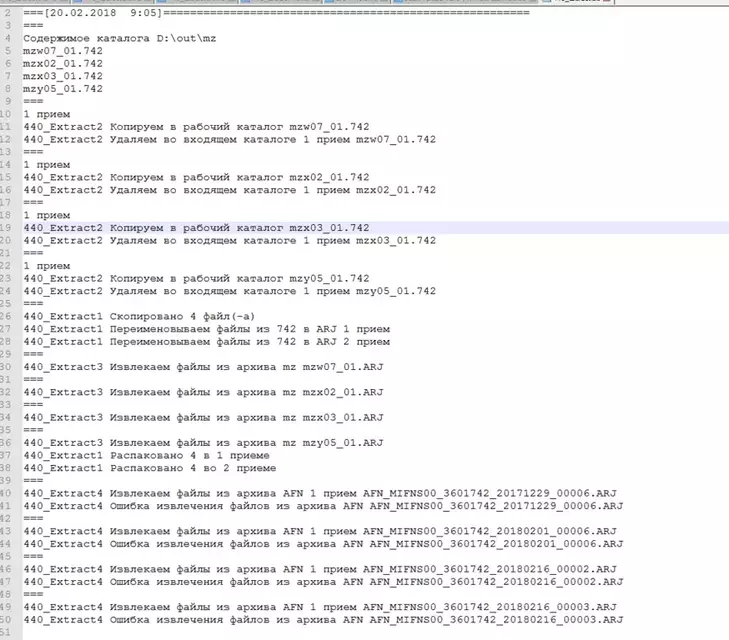Click highlighted line 'Копируем в рабочий каталог mzx03_01.742'
The height and width of the screenshot is (640, 729).
pyautogui.click(x=196, y=228)
